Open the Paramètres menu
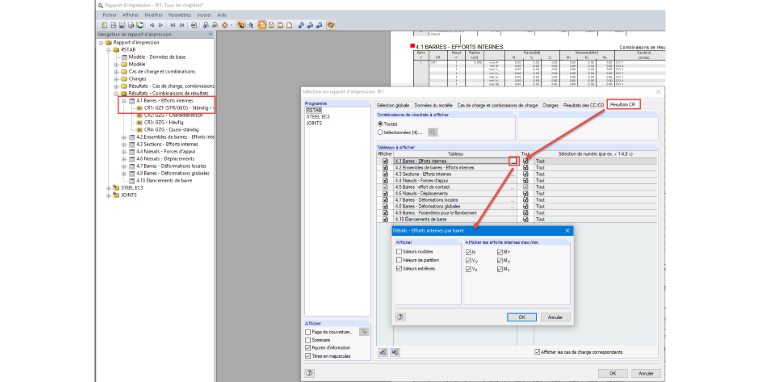This screenshot has height=382, width=760. (x=180, y=15)
